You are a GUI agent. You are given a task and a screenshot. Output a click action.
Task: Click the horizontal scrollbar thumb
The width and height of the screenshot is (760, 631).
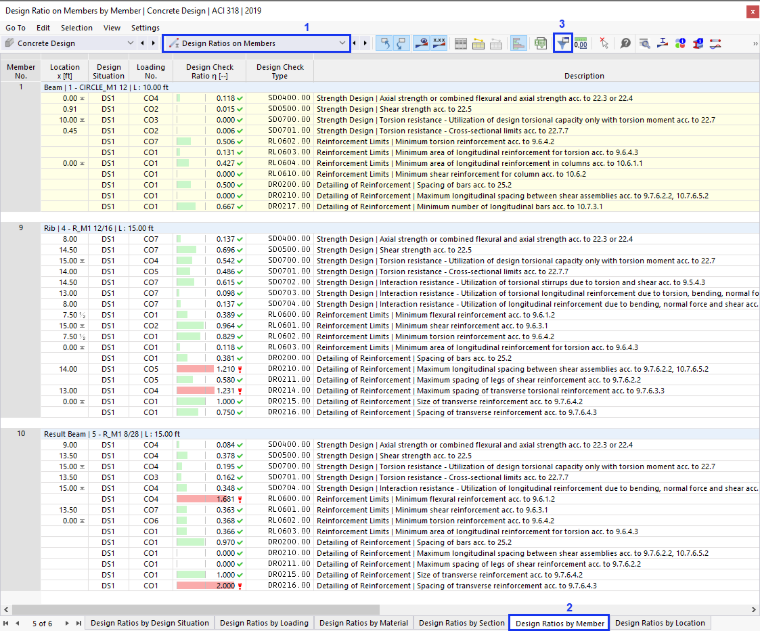pyautogui.click(x=195, y=609)
